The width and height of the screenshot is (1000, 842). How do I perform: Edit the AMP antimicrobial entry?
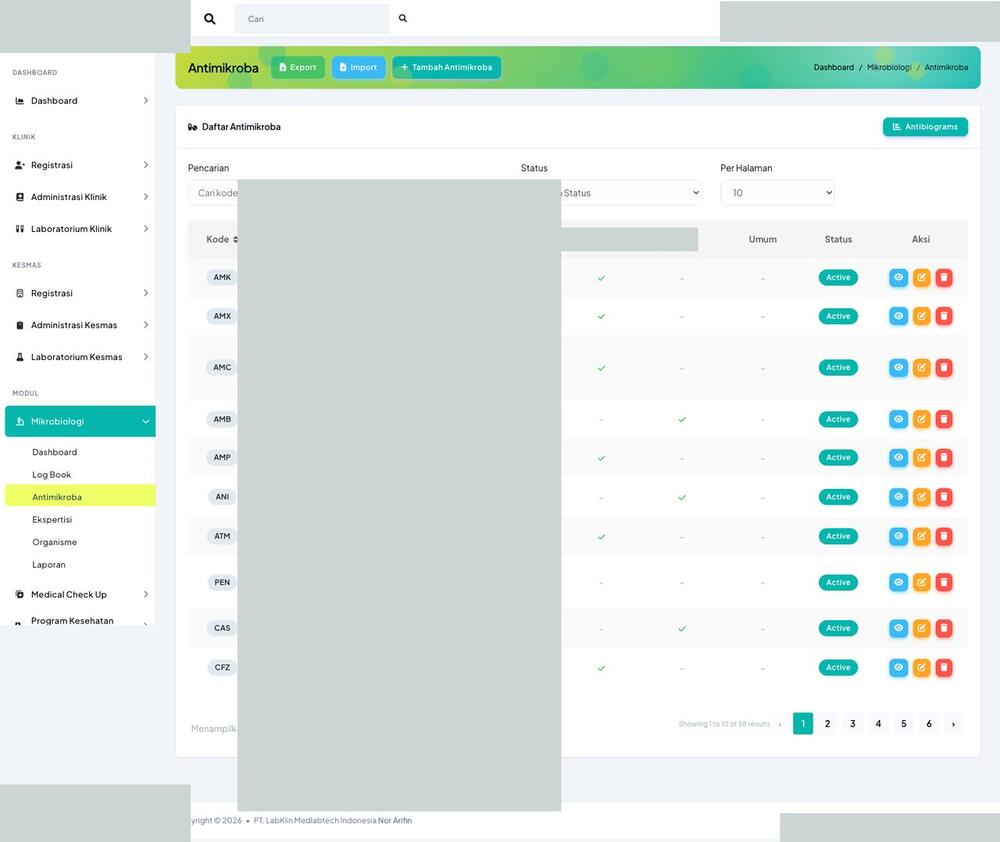[921, 457]
